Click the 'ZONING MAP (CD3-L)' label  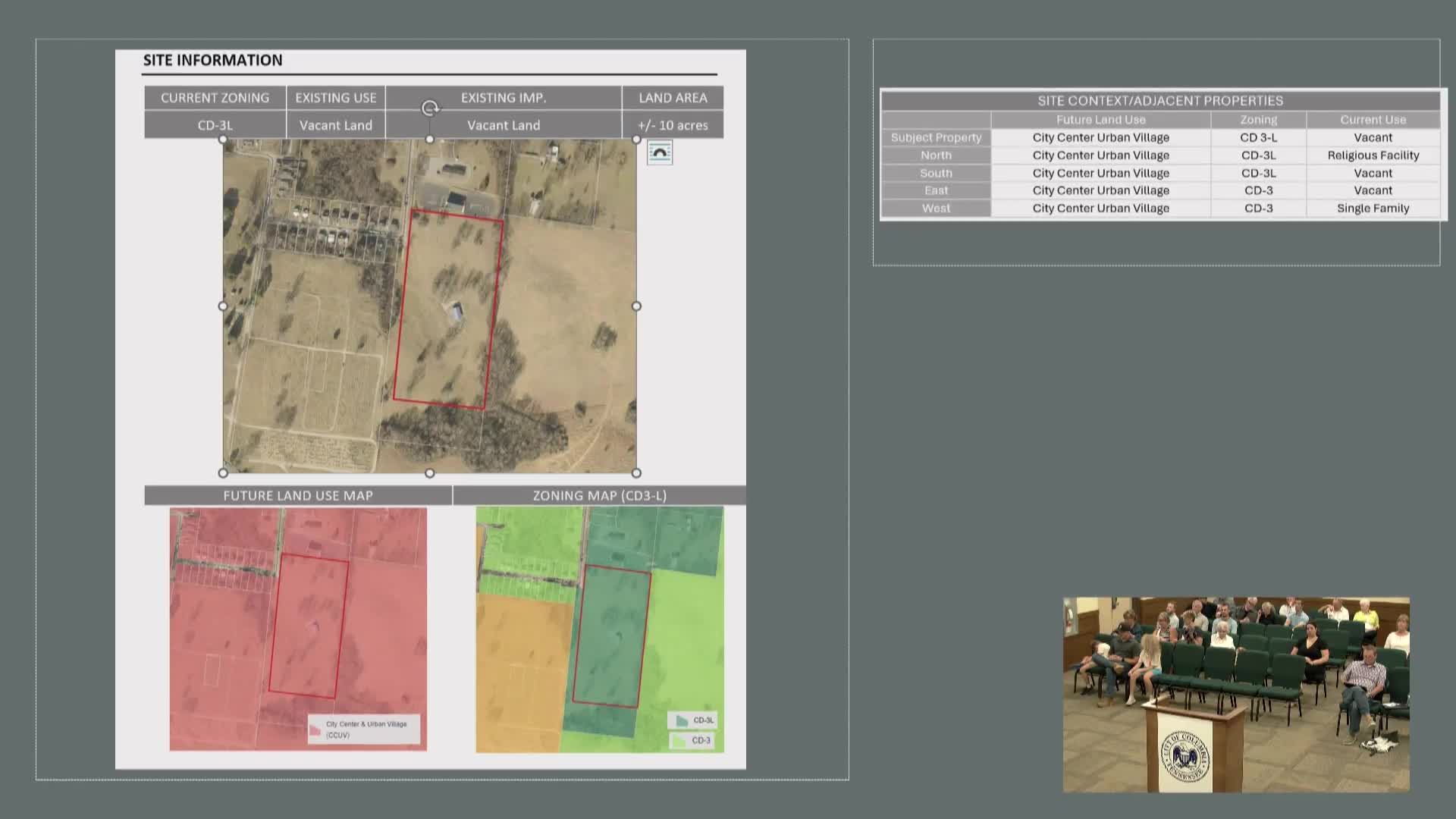tap(599, 495)
